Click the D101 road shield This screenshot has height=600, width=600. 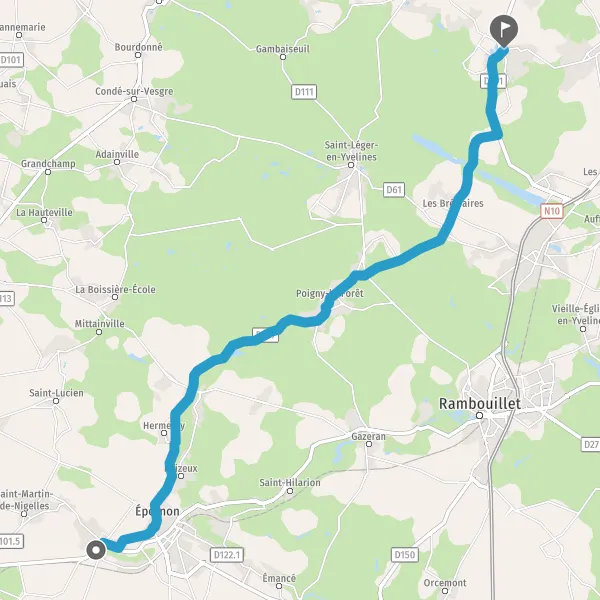[11, 60]
